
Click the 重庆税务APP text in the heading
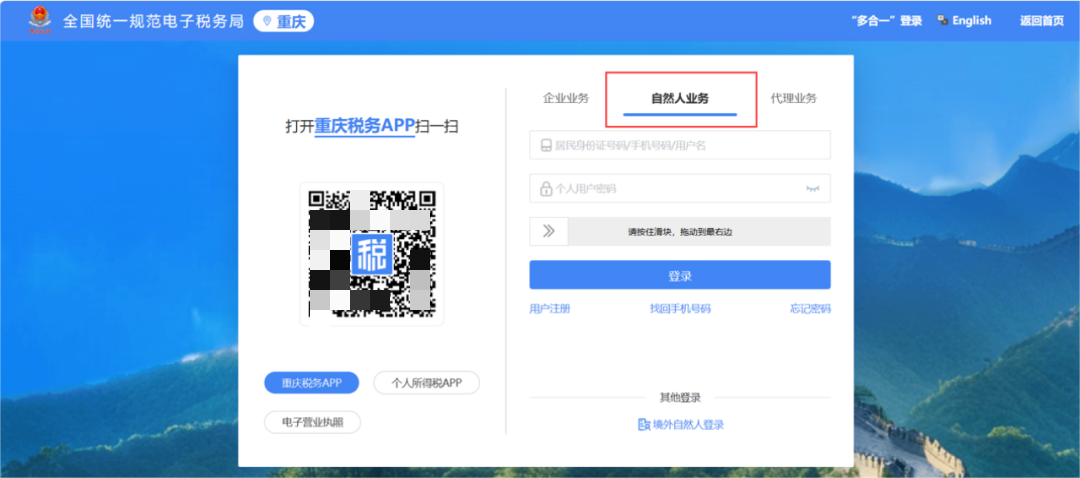365,126
